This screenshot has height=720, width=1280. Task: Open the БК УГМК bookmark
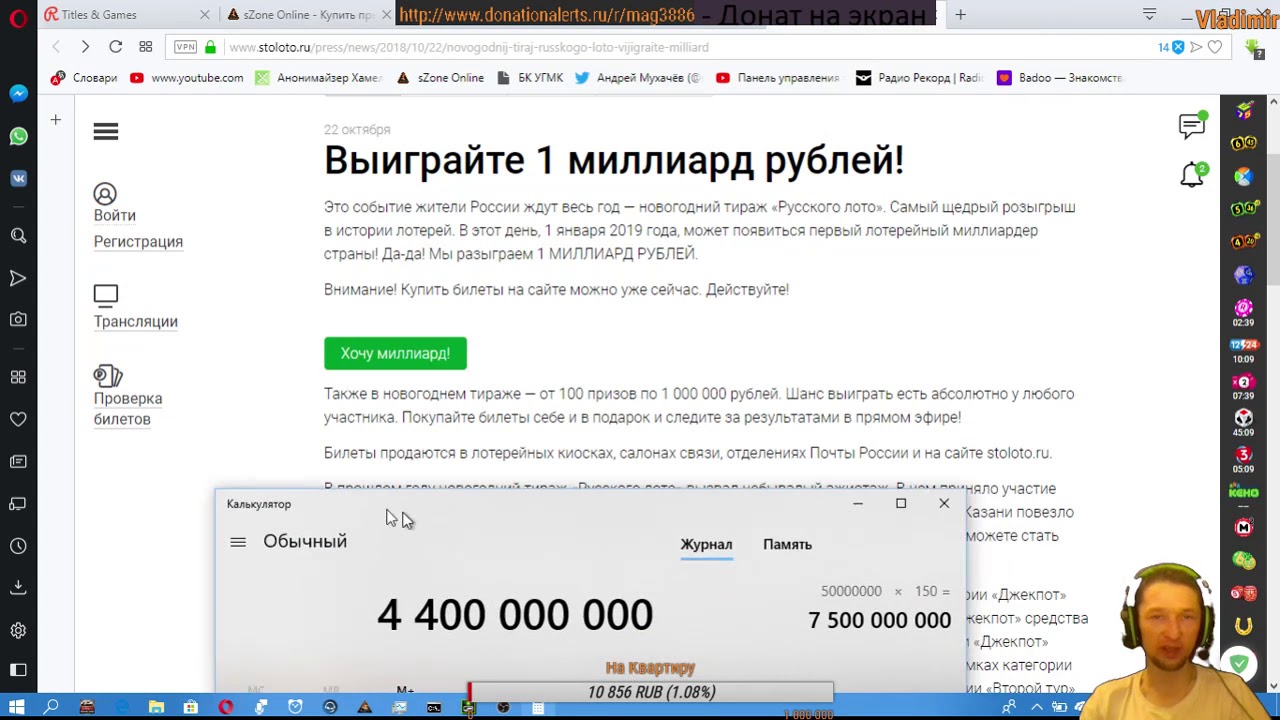tap(529, 78)
